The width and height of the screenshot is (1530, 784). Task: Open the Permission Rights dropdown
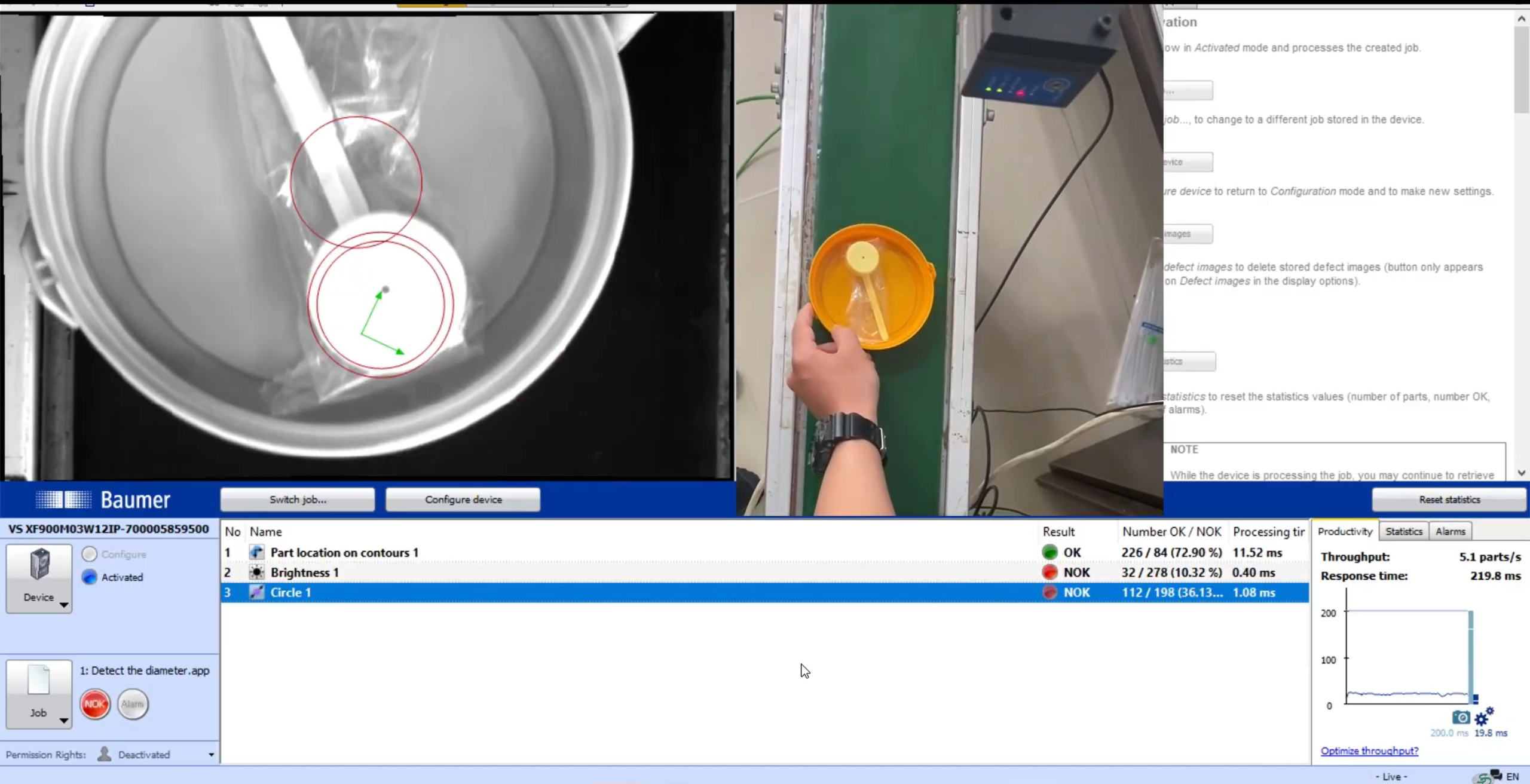(211, 755)
